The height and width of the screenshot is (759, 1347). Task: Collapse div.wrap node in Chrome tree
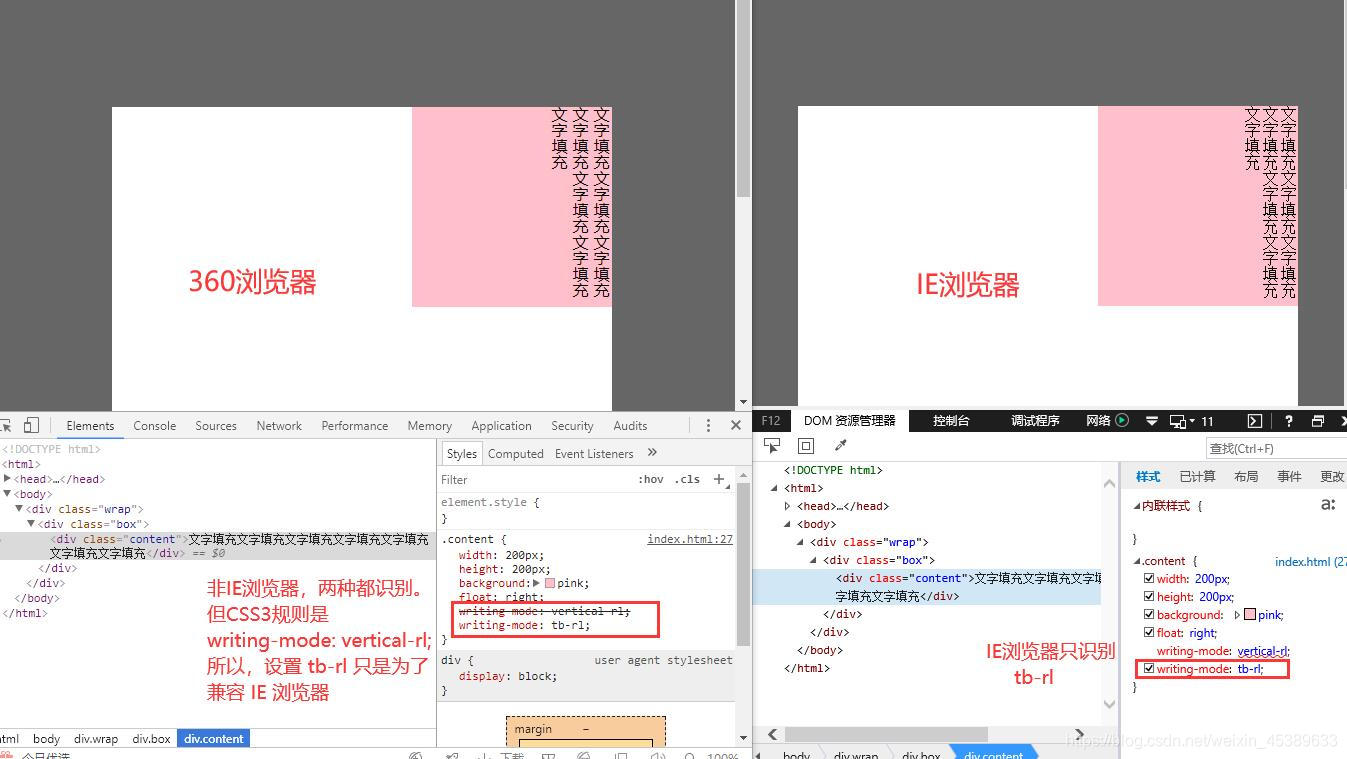tap(20, 508)
